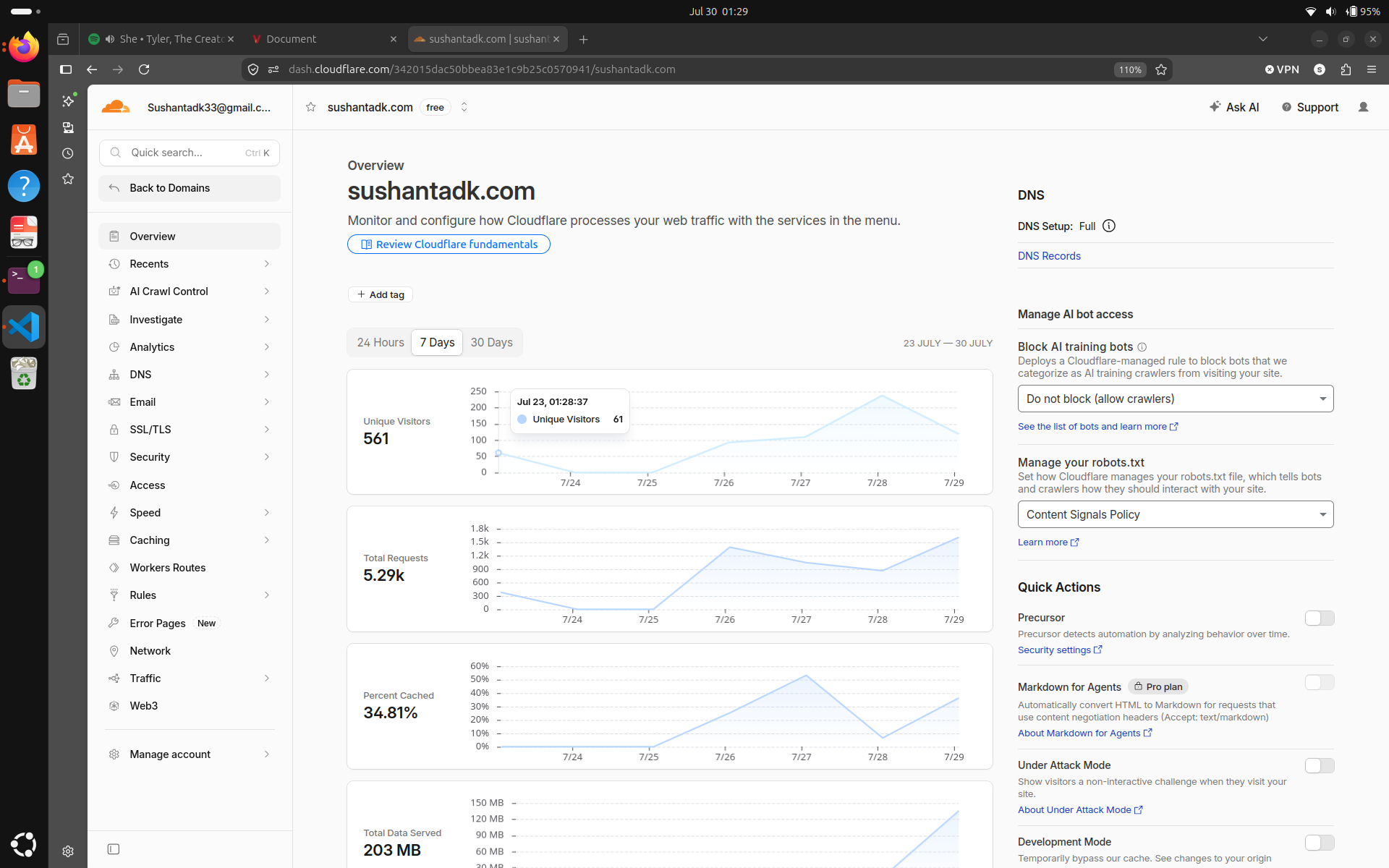Bookmark this page with the star icon
The width and height of the screenshot is (1389, 868).
click(x=1161, y=69)
